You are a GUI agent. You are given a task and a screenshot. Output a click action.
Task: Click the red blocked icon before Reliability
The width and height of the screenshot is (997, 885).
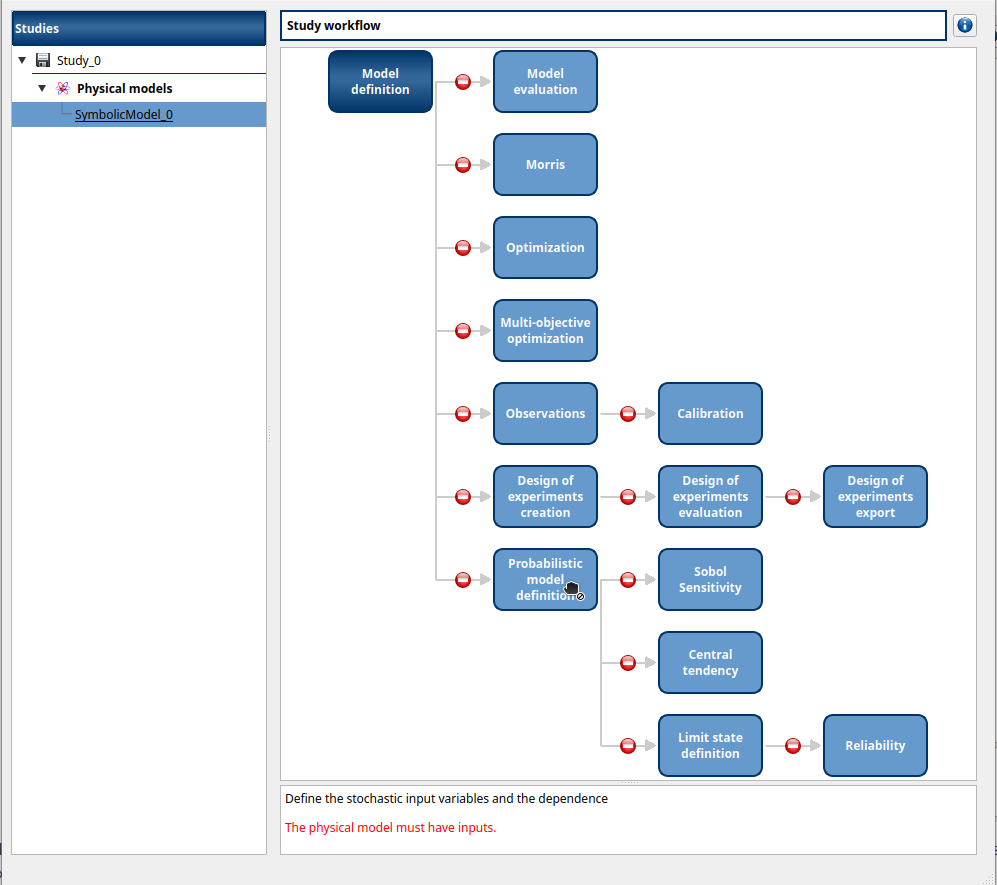(x=793, y=746)
